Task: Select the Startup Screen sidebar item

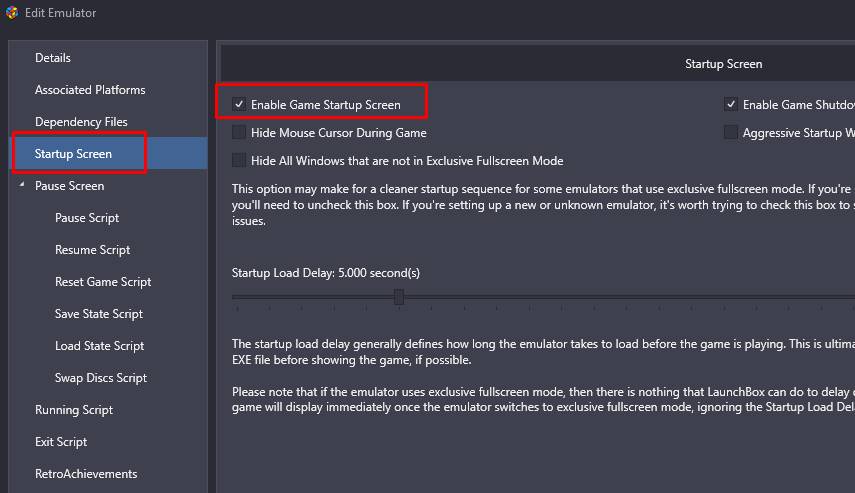Action: click(x=74, y=154)
